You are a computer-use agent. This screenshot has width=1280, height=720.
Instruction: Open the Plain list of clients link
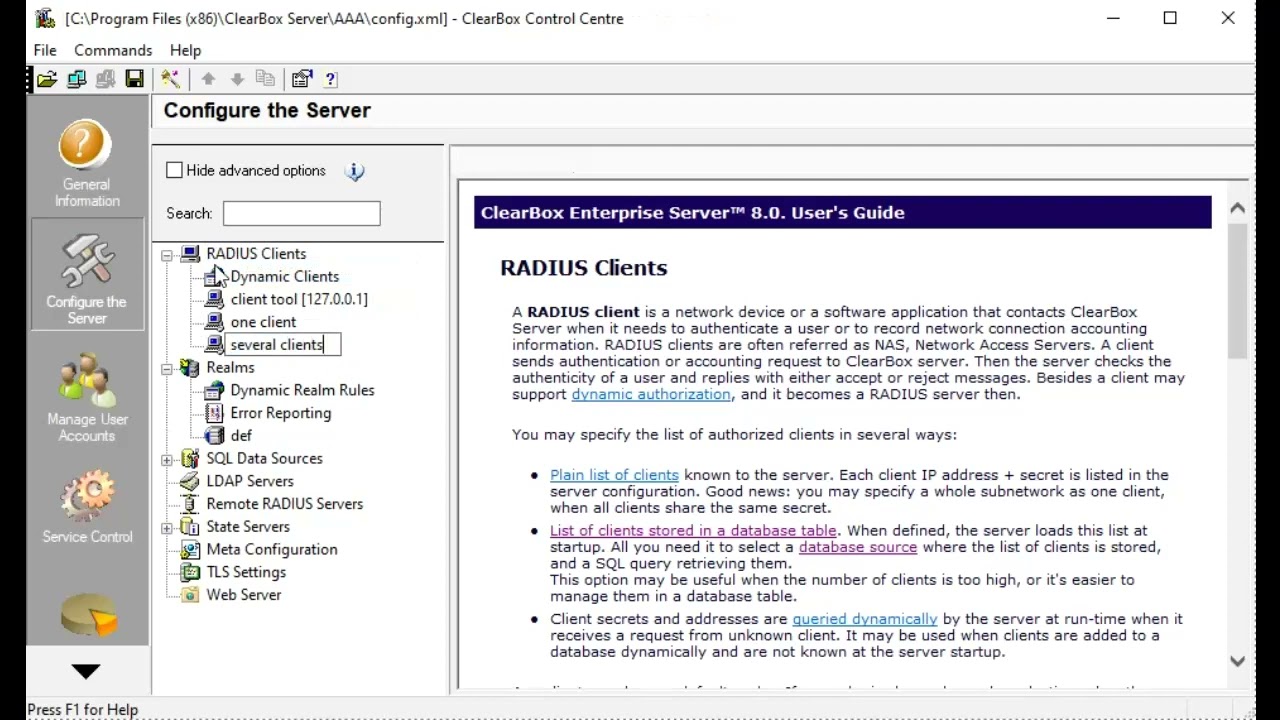pos(614,475)
